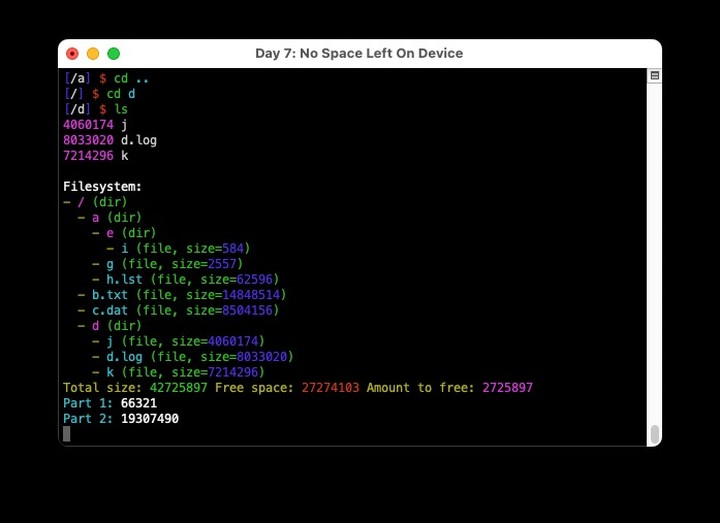Click the 'Part 2: 19307490' result line
Image resolution: width=720 pixels, height=523 pixels.
tap(121, 418)
